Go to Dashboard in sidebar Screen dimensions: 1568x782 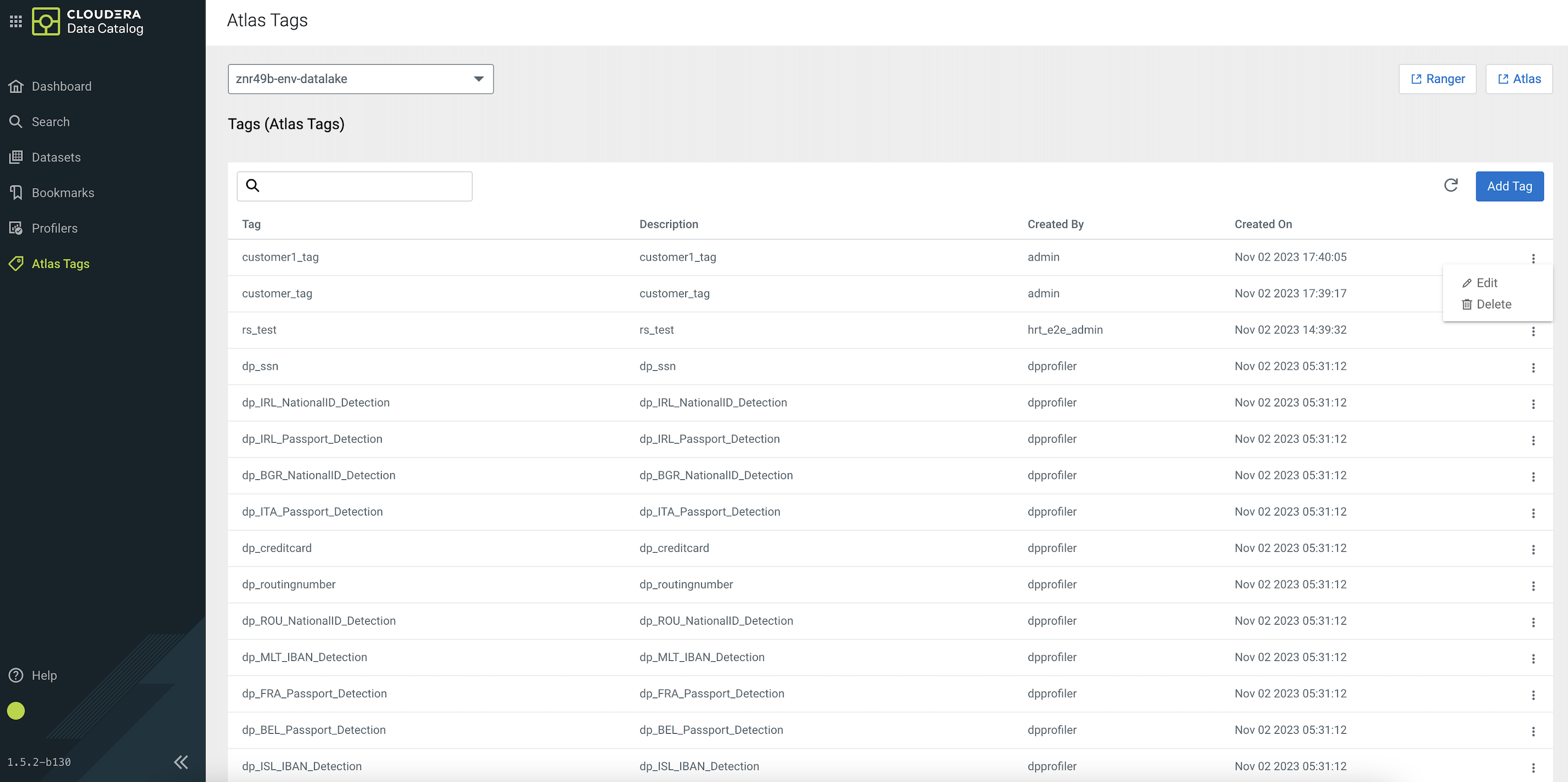tap(61, 87)
